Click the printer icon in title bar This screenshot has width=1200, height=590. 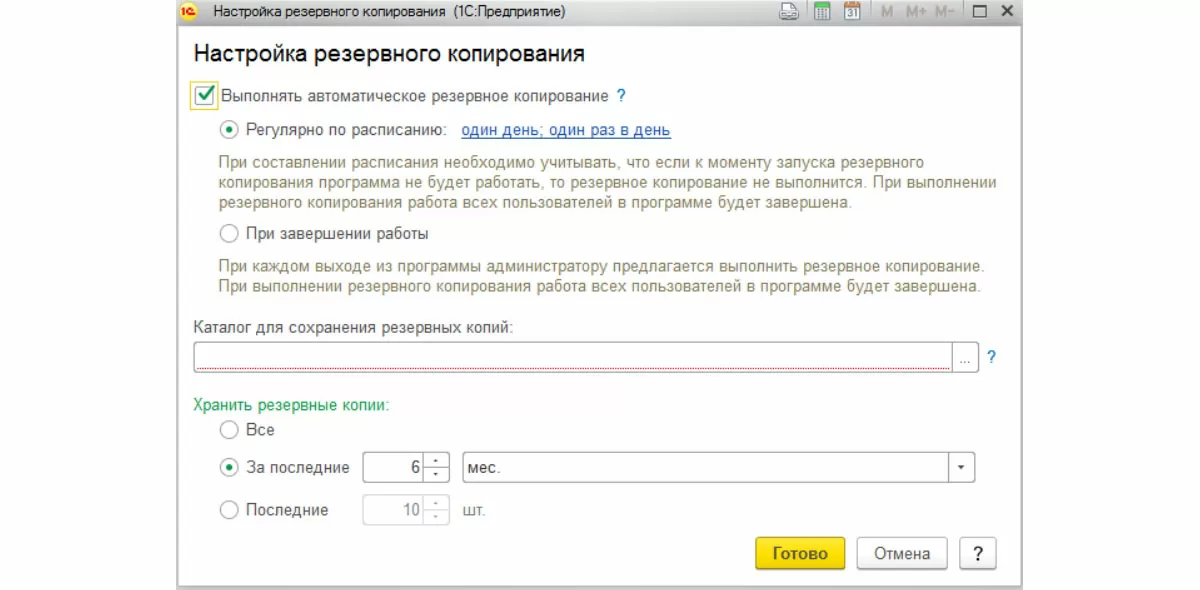pyautogui.click(x=789, y=12)
